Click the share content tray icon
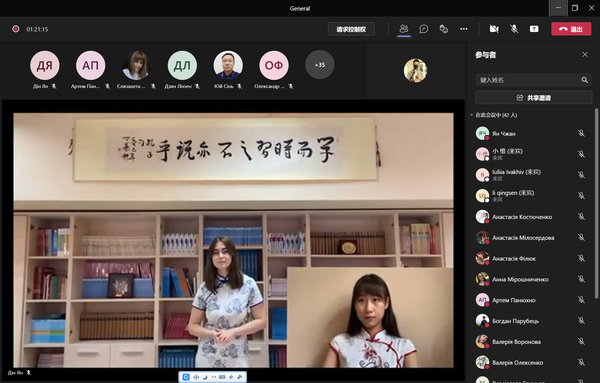The height and width of the screenshot is (383, 600). point(534,29)
